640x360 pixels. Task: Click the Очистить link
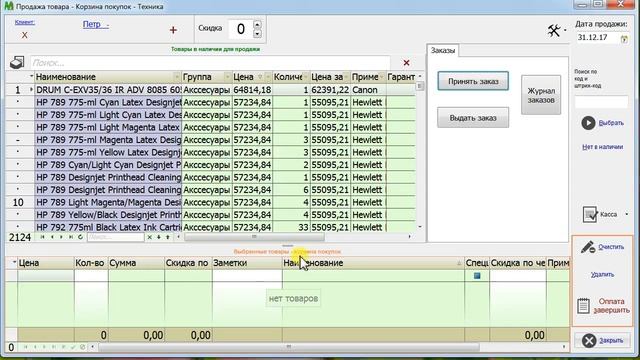point(611,247)
